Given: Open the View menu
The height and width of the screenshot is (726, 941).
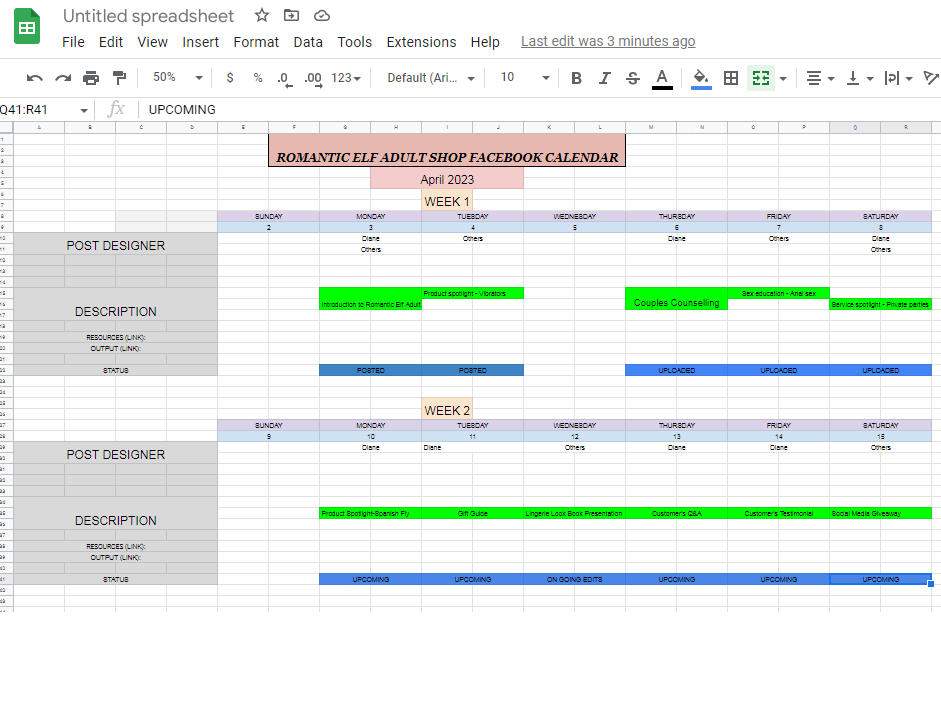Looking at the screenshot, I should tap(152, 42).
